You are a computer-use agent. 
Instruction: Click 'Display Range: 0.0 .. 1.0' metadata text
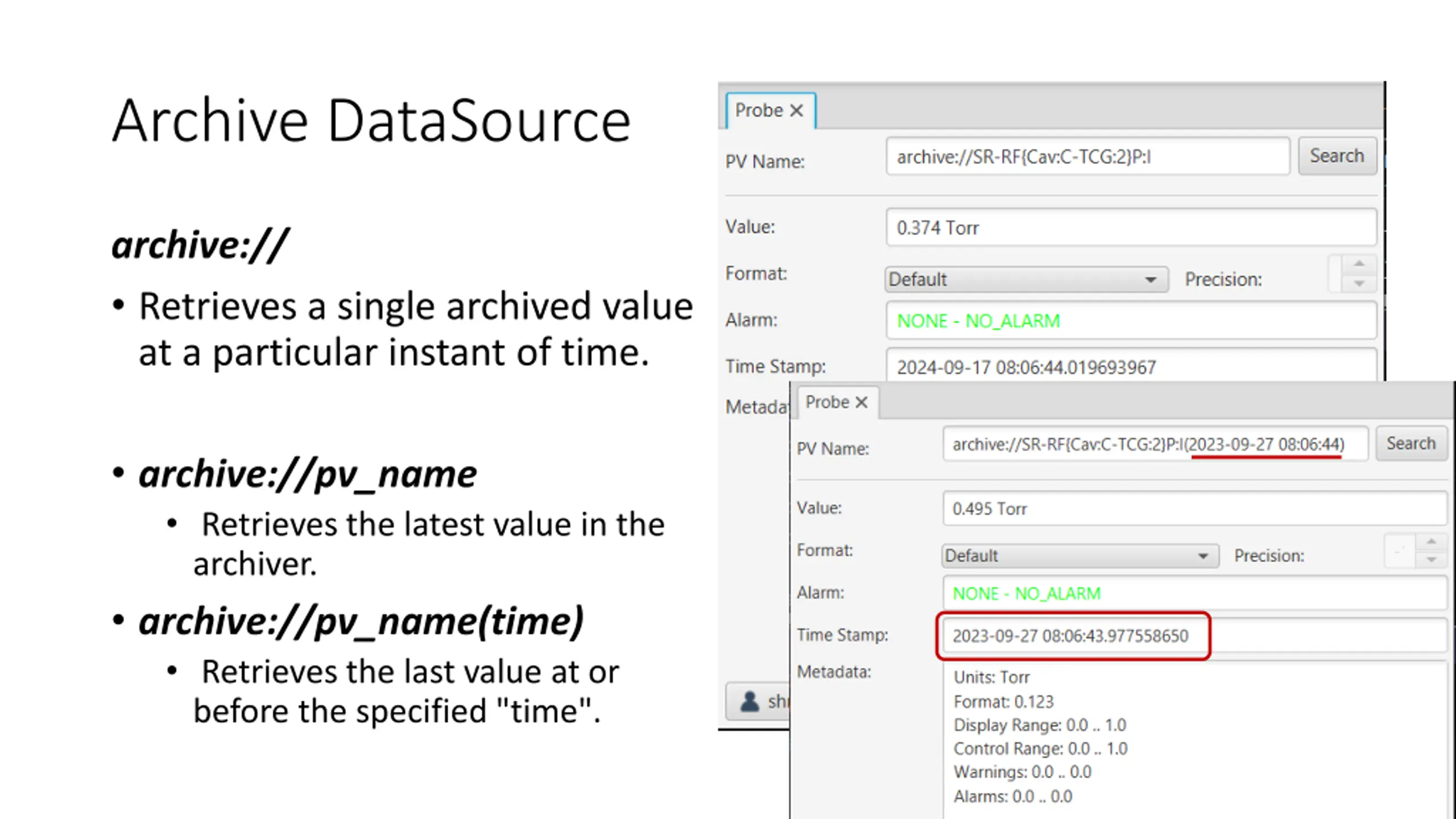point(1040,725)
